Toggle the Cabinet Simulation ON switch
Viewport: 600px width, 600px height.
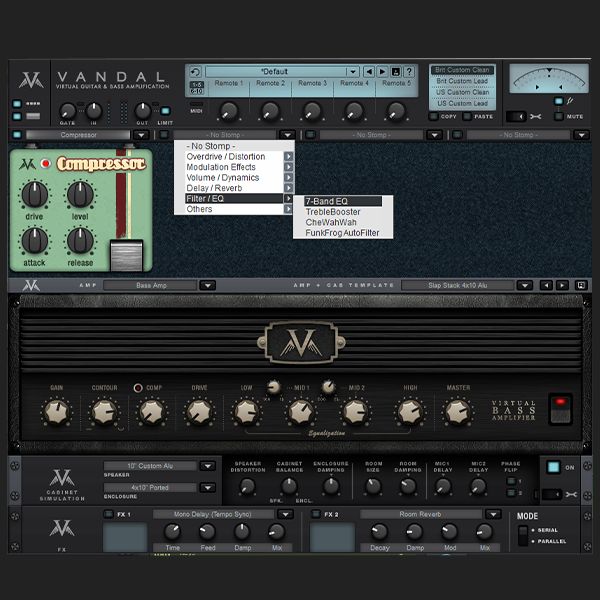tap(552, 468)
